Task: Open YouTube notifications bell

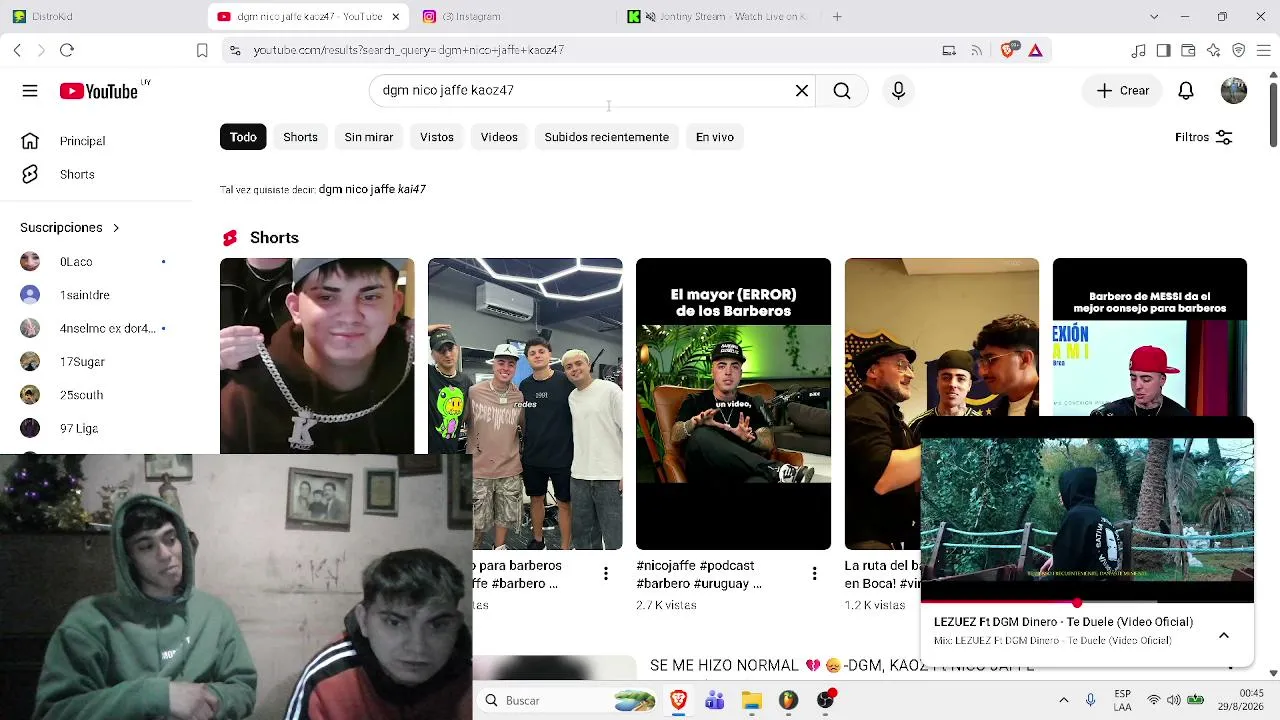Action: pyautogui.click(x=1186, y=91)
